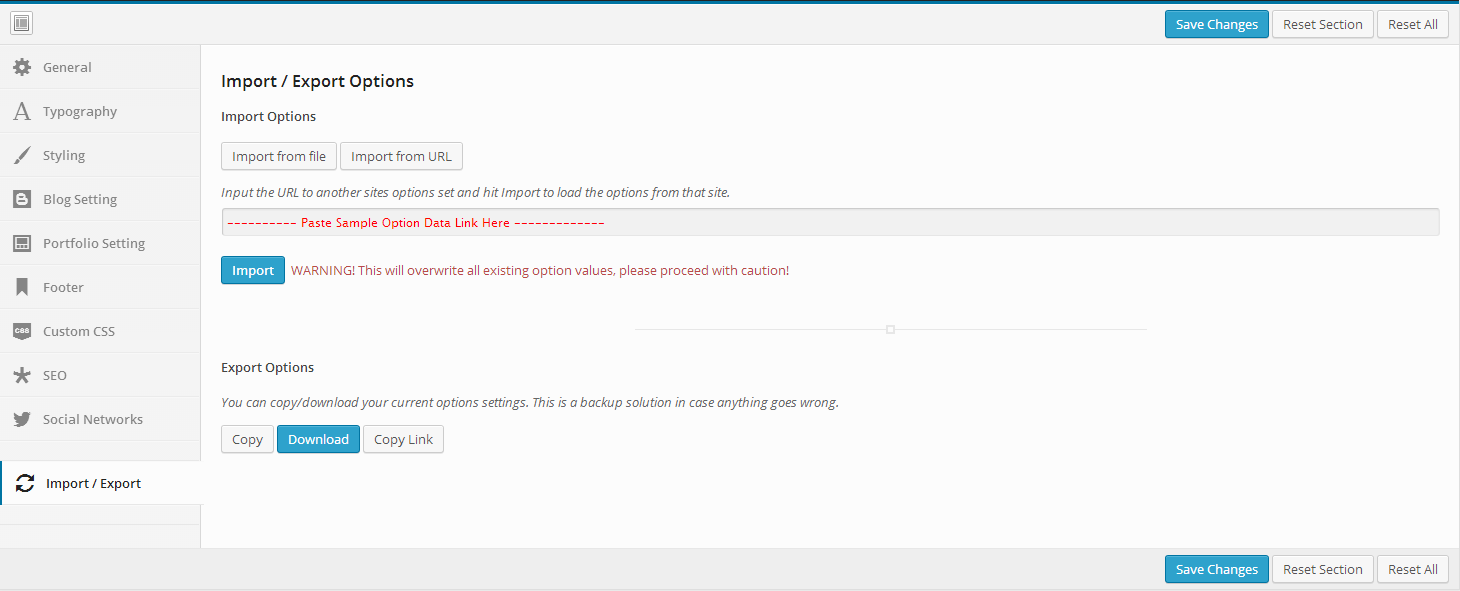
Task: Open the Typography settings section
Action: [80, 111]
